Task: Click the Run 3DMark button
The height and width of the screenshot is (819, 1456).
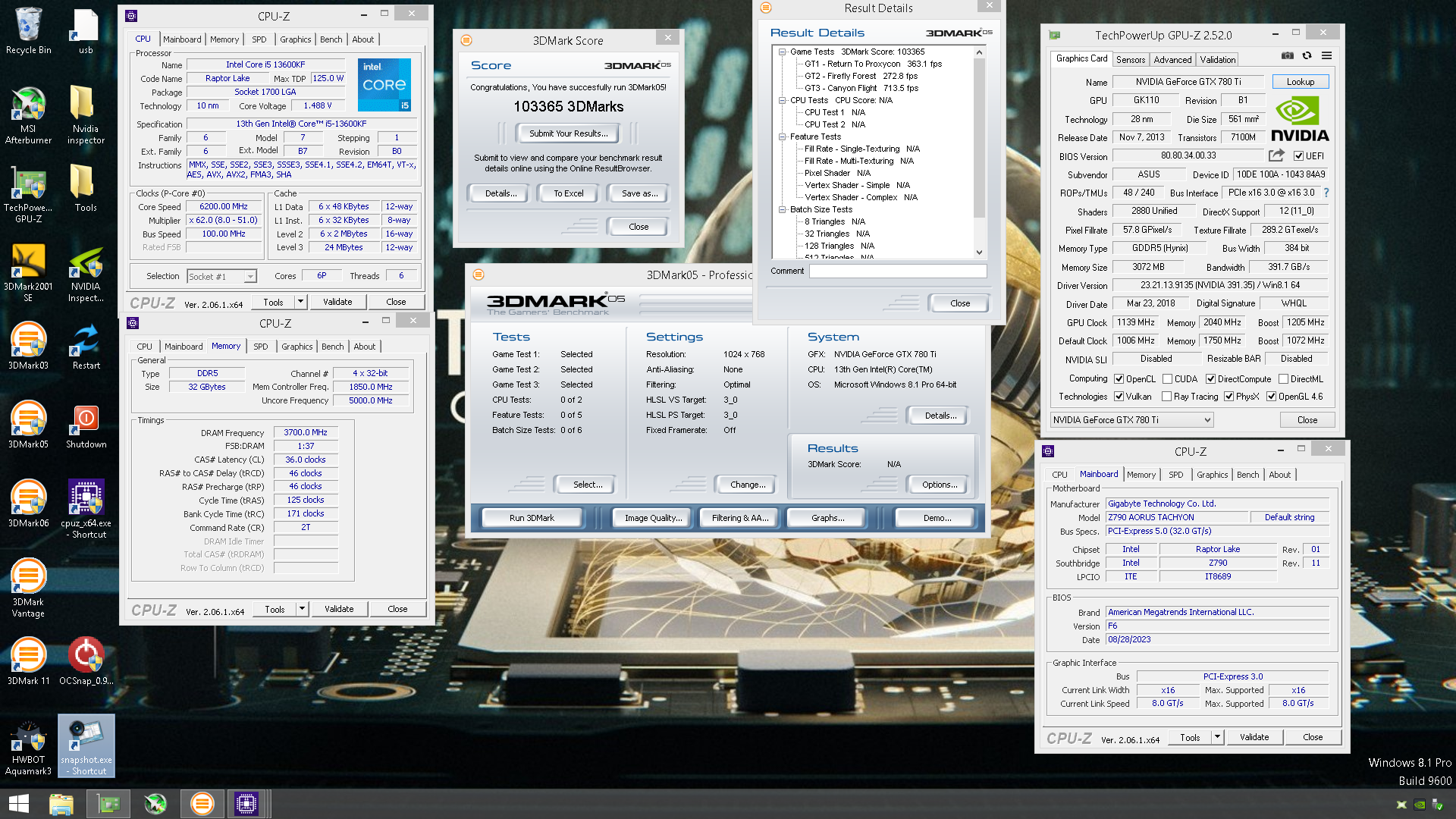Action: pos(532,518)
